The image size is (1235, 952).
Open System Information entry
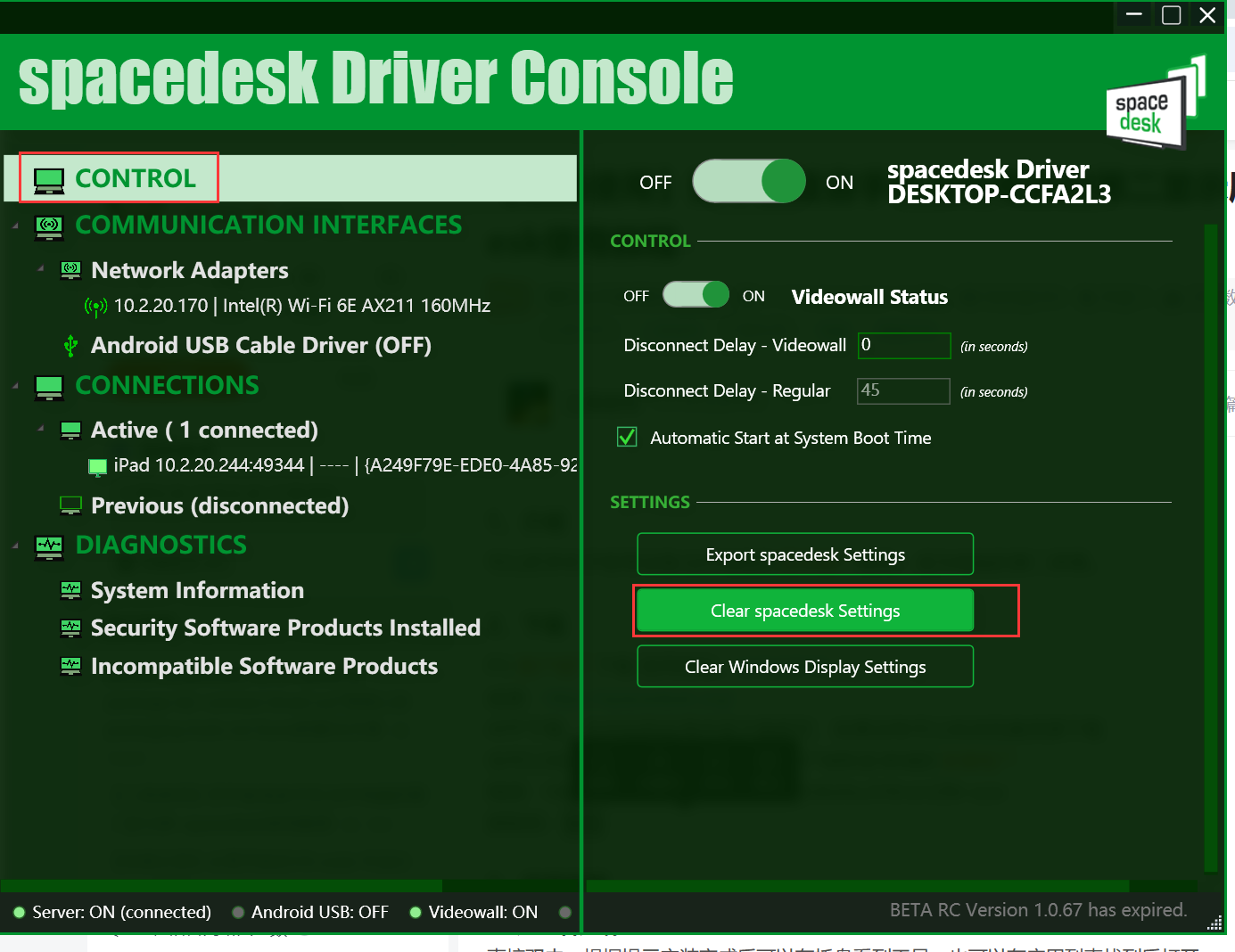[x=197, y=590]
